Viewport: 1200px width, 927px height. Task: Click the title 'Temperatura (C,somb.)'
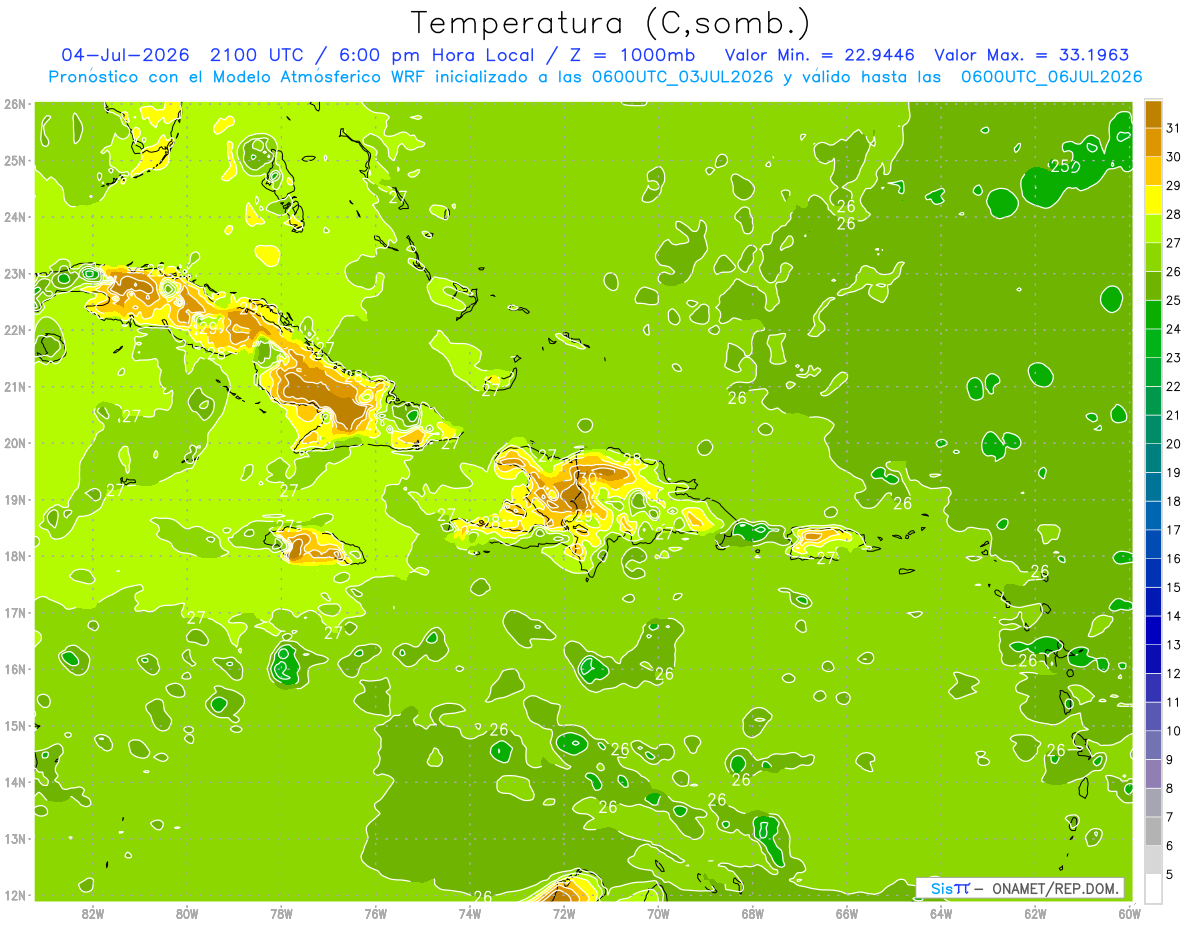pyautogui.click(x=610, y=23)
